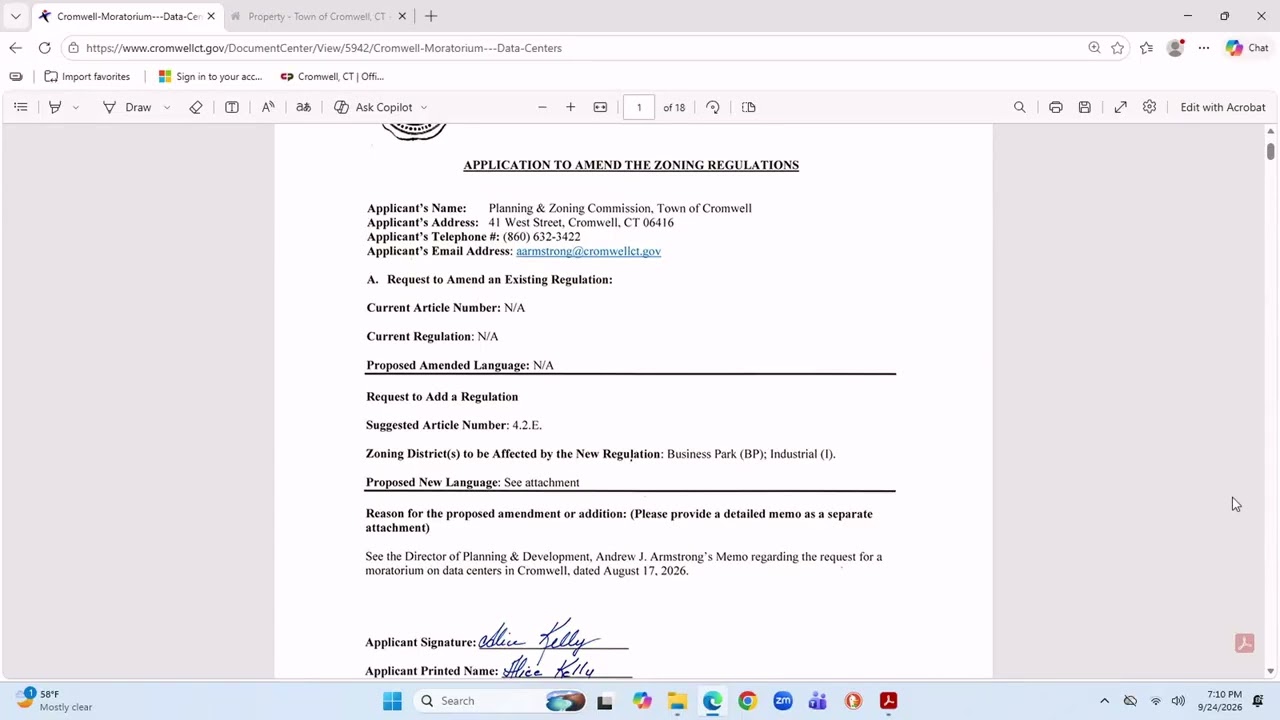Open the PDF table of contents panel

tap(20, 107)
